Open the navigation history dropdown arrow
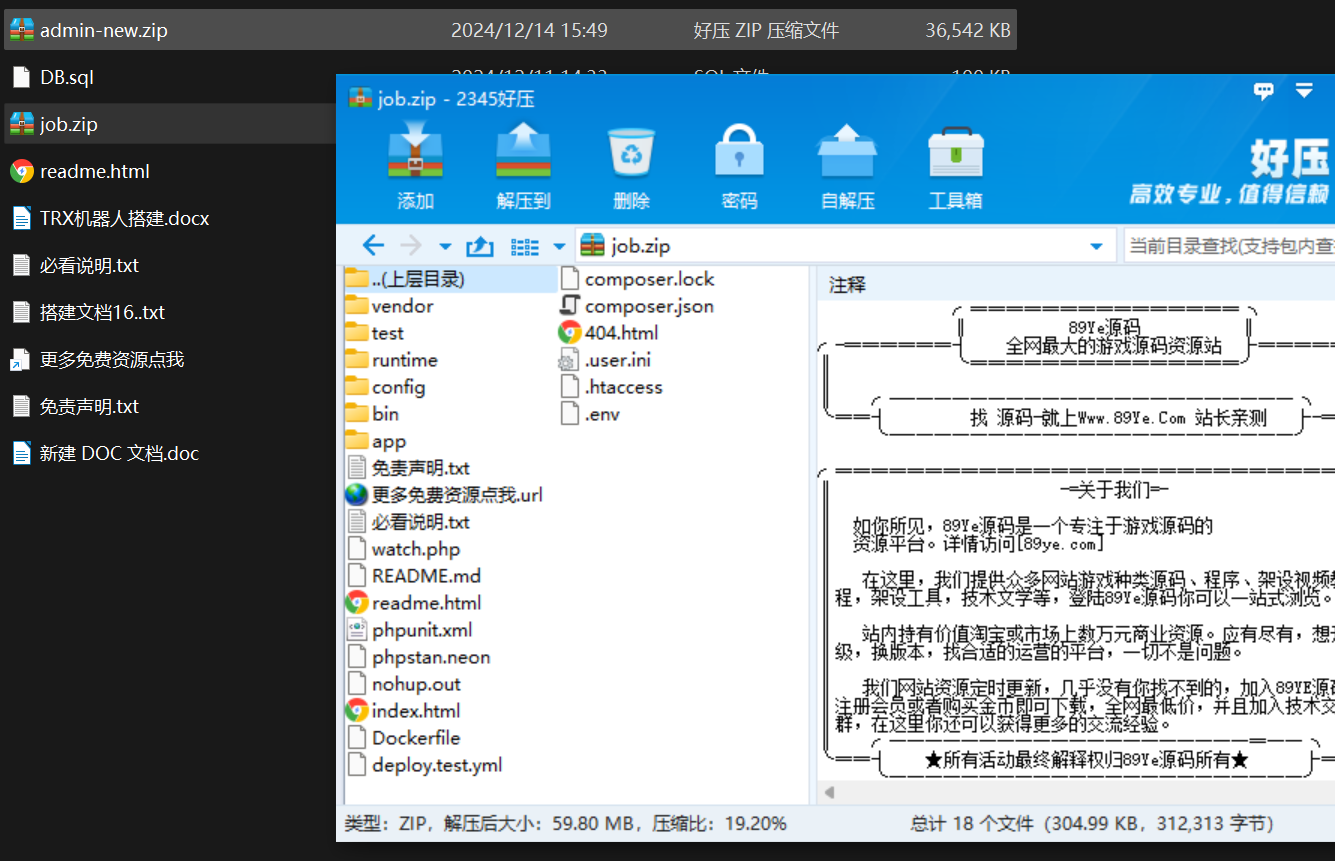This screenshot has width=1335, height=861. click(446, 246)
